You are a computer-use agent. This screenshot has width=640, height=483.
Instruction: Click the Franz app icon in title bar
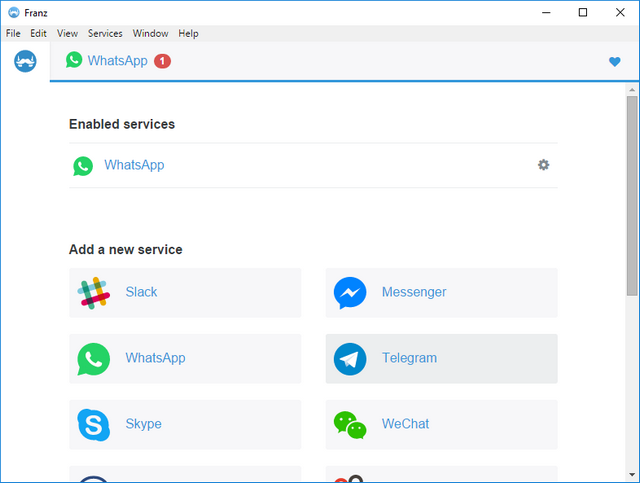click(14, 13)
